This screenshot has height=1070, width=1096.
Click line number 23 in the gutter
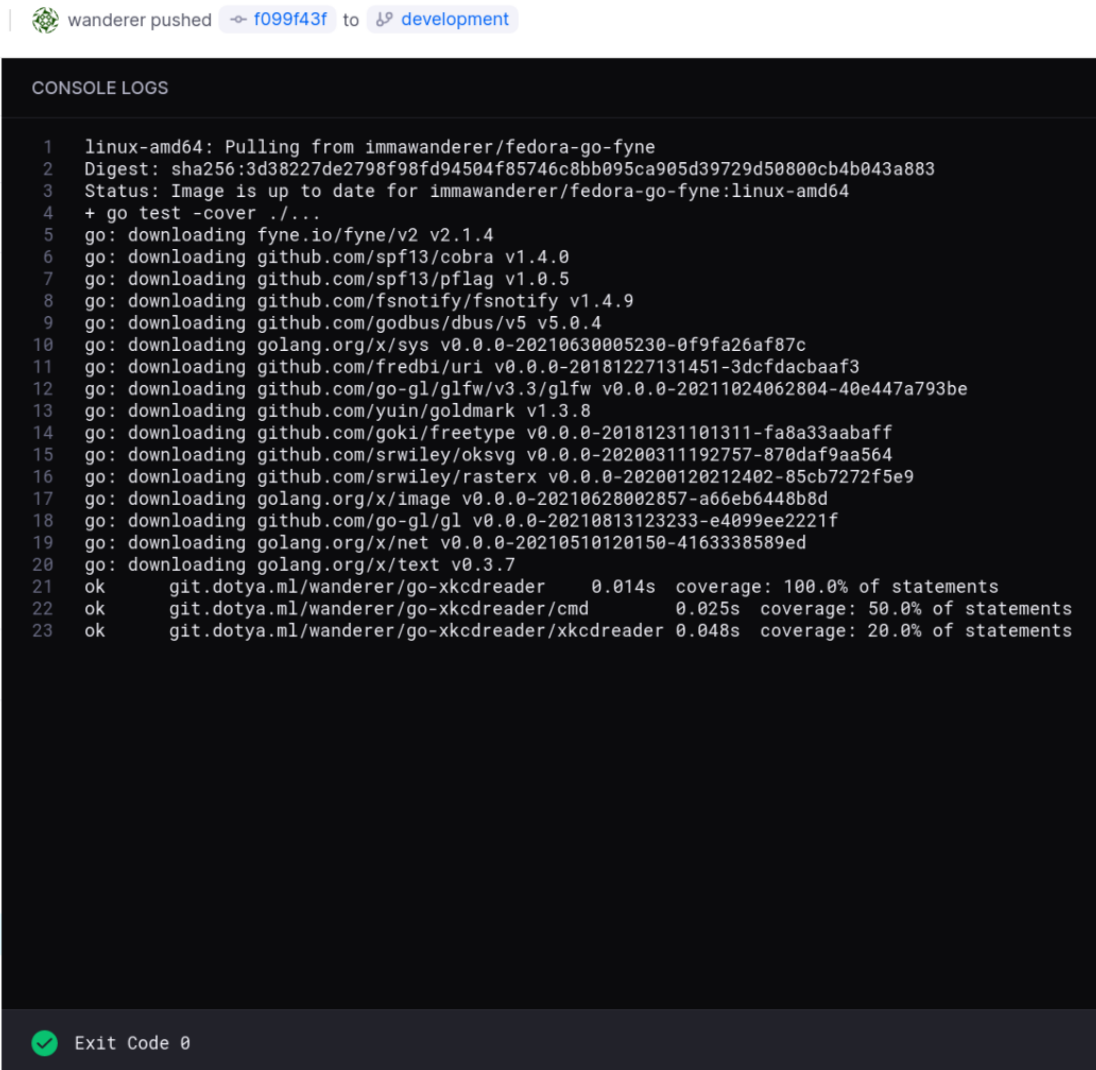42,631
